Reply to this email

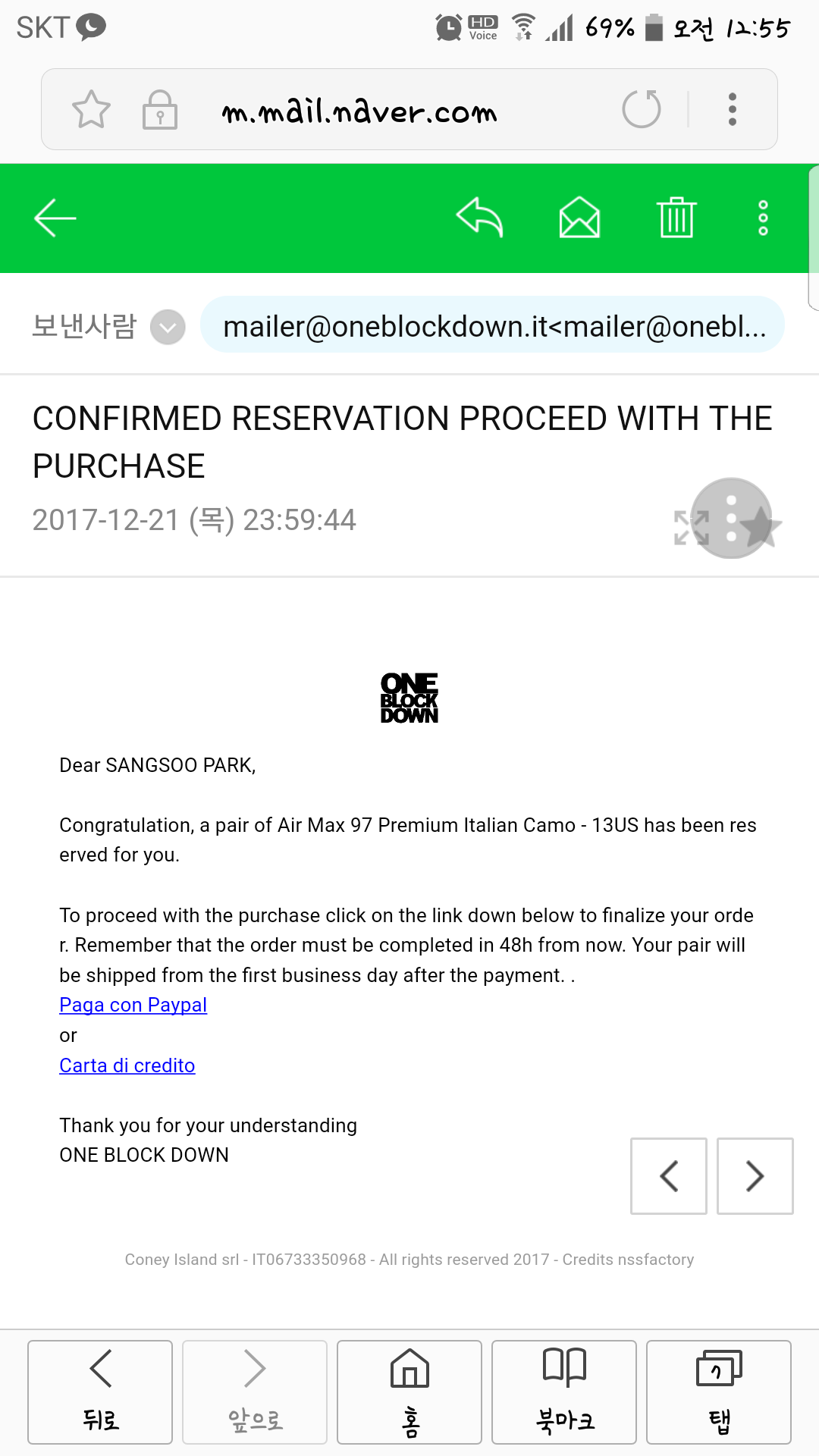480,218
